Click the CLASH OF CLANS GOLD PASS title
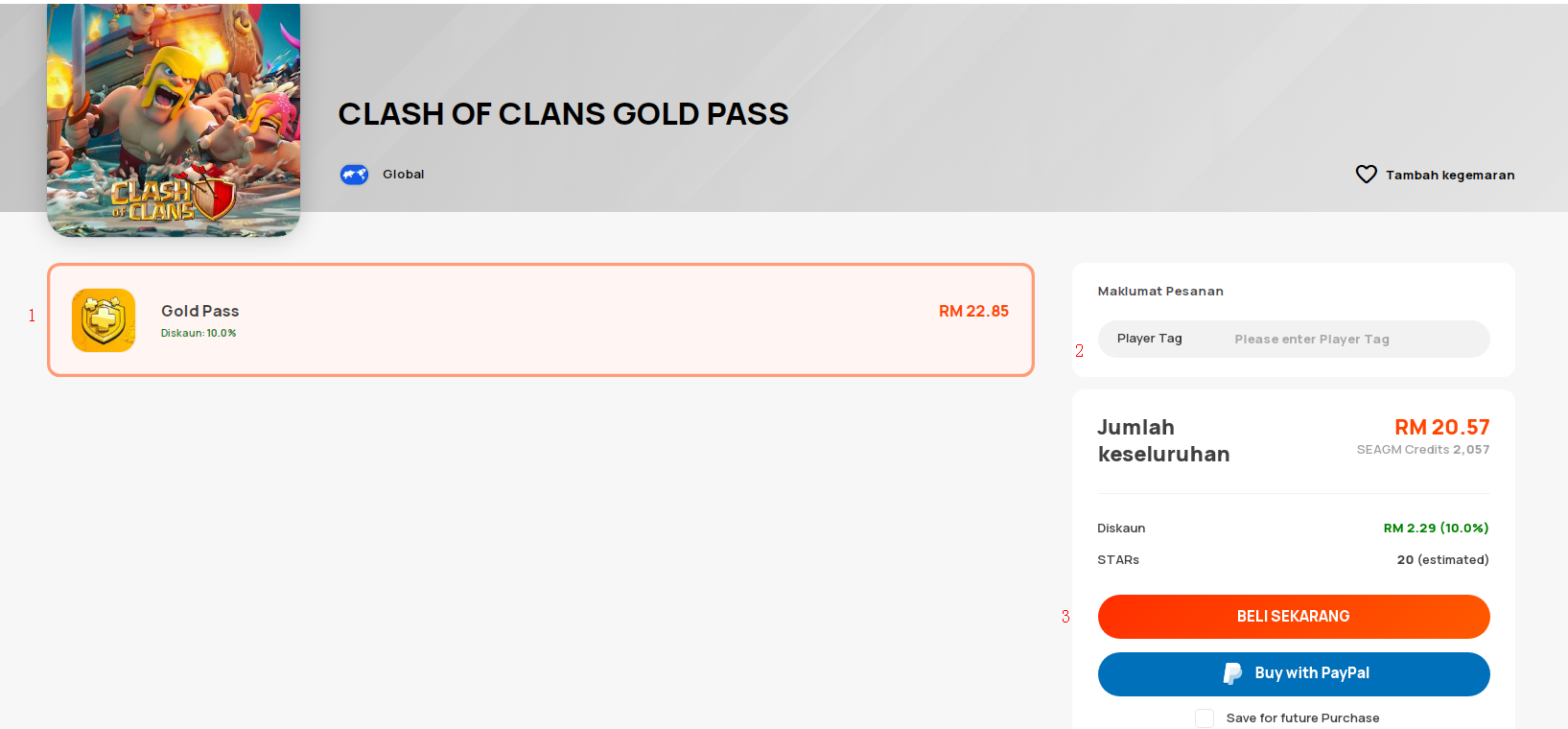This screenshot has width=1568, height=729. point(564,114)
